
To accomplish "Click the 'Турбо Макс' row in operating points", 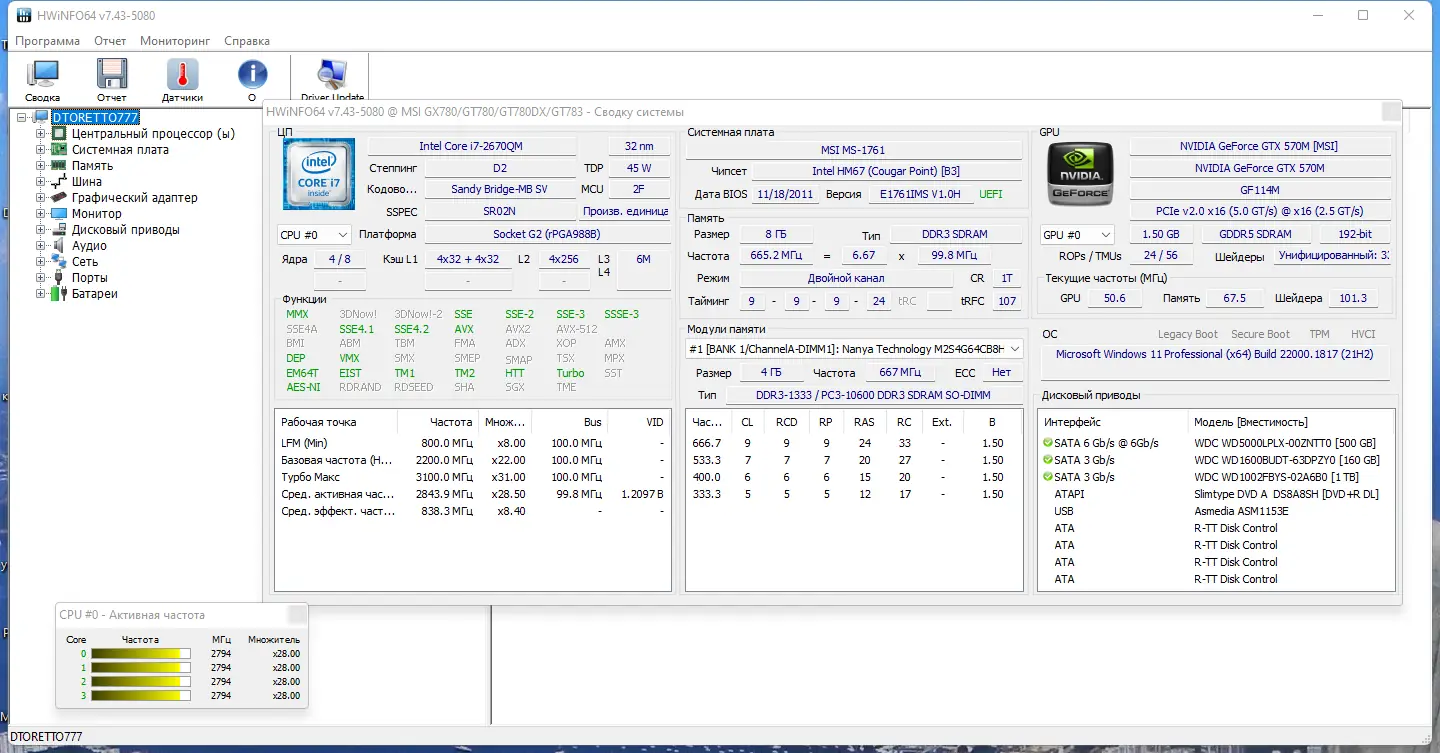I will point(472,477).
